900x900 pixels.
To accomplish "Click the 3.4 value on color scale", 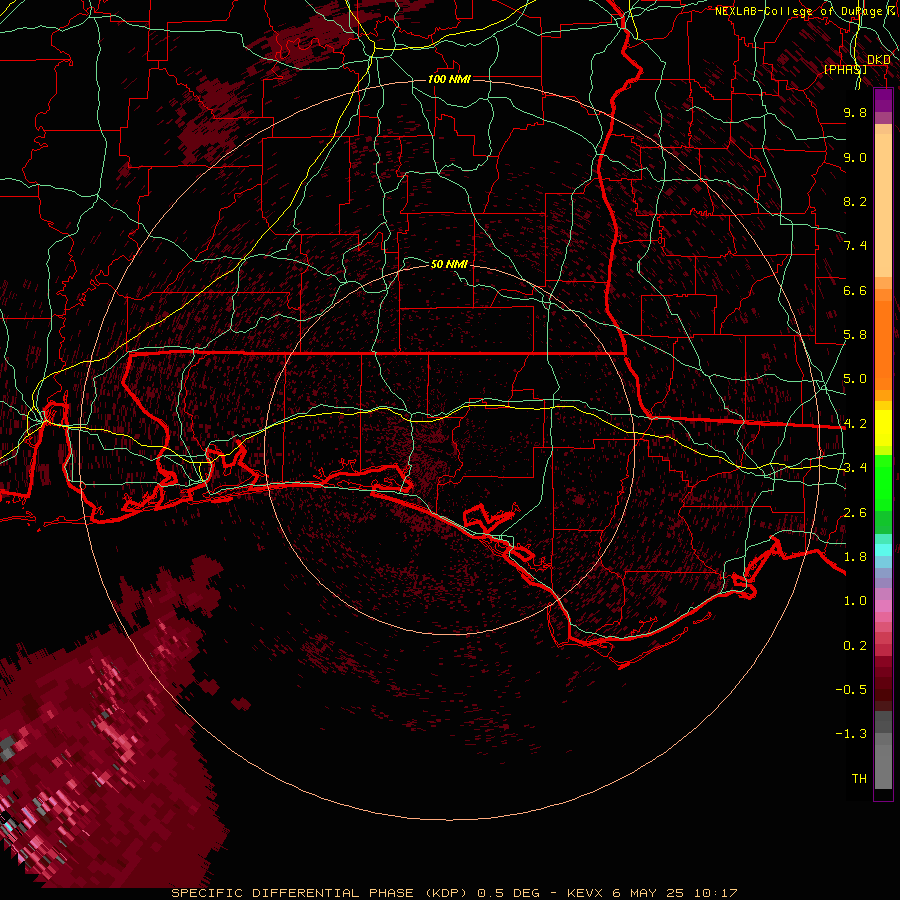I will [855, 468].
